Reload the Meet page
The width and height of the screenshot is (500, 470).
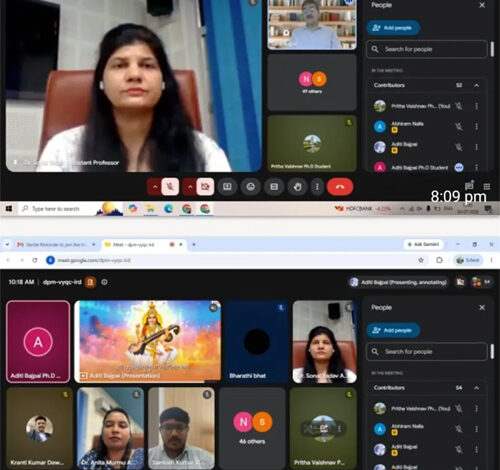click(35, 260)
